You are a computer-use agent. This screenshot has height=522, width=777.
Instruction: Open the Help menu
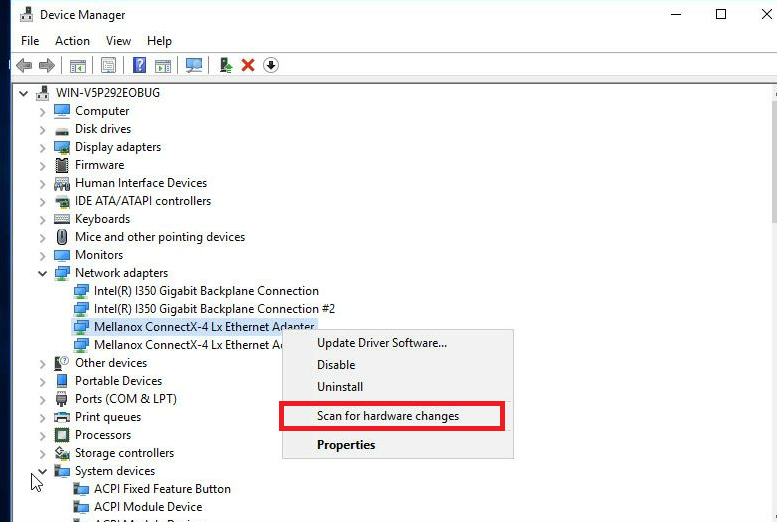pos(159,41)
